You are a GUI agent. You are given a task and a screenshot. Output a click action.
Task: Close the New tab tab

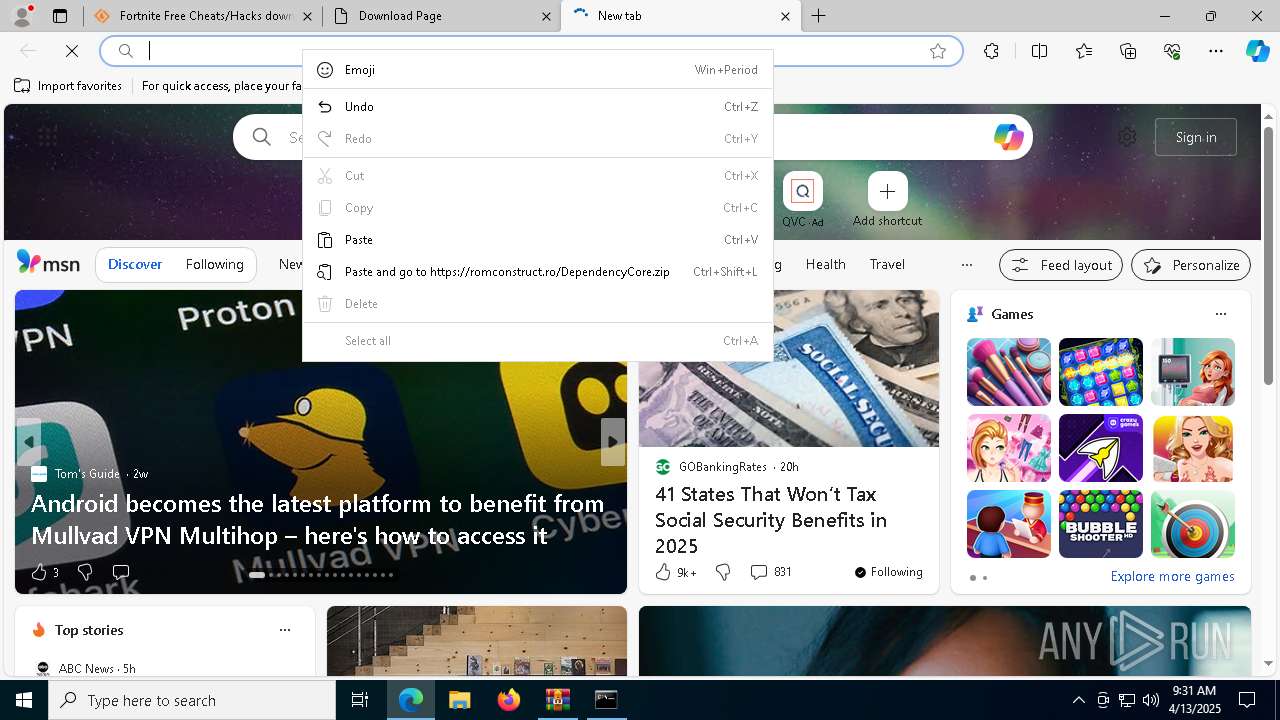click(x=785, y=16)
